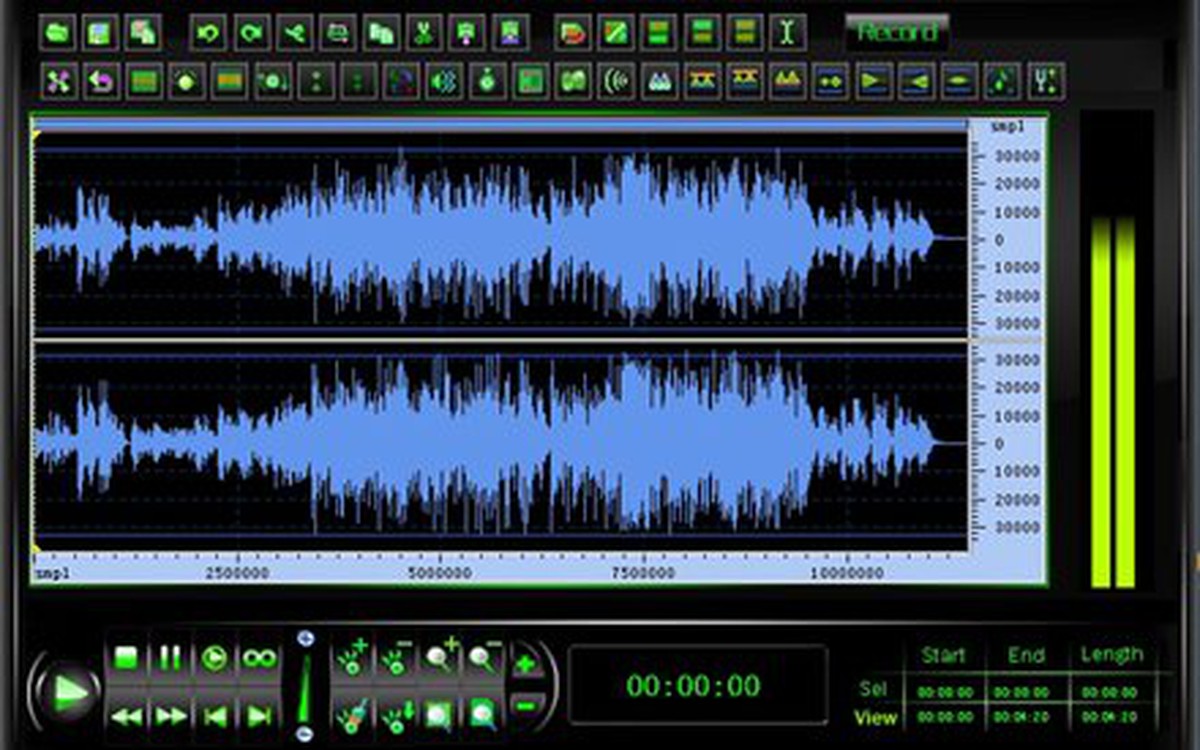
Task: Click the minus knob below volume slider
Action: click(x=306, y=736)
